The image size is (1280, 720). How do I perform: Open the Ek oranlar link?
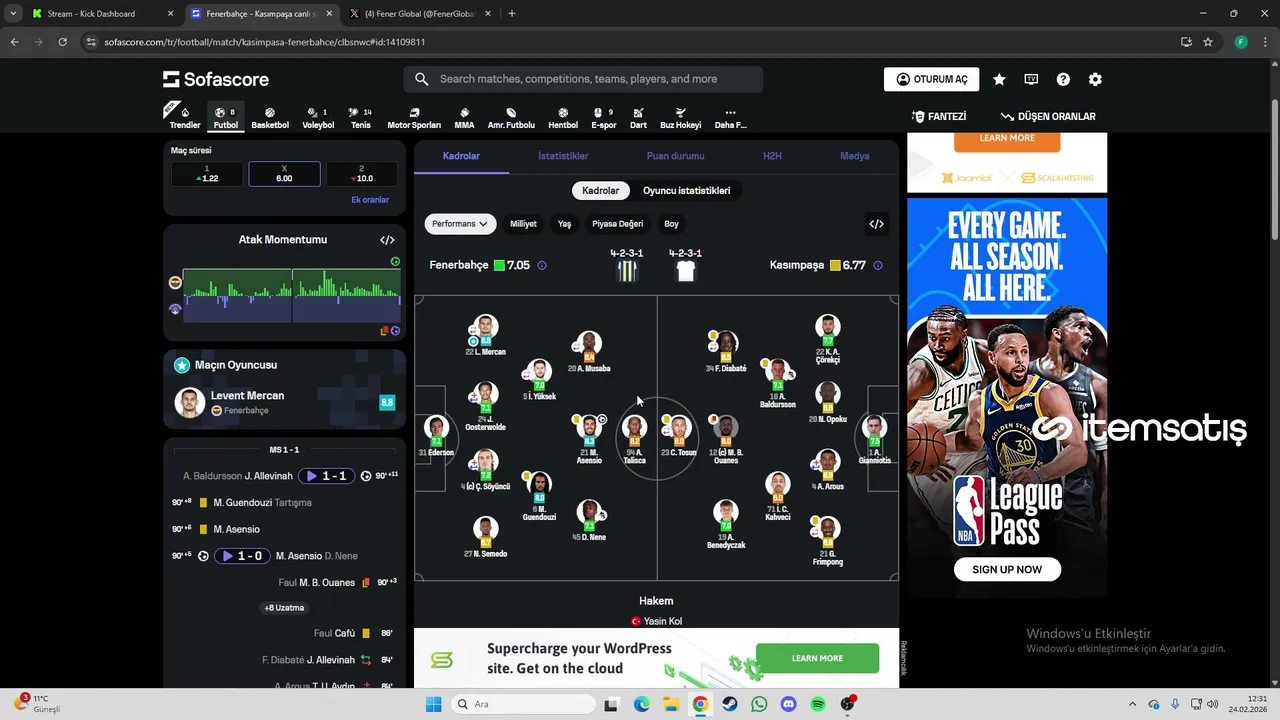(x=370, y=200)
